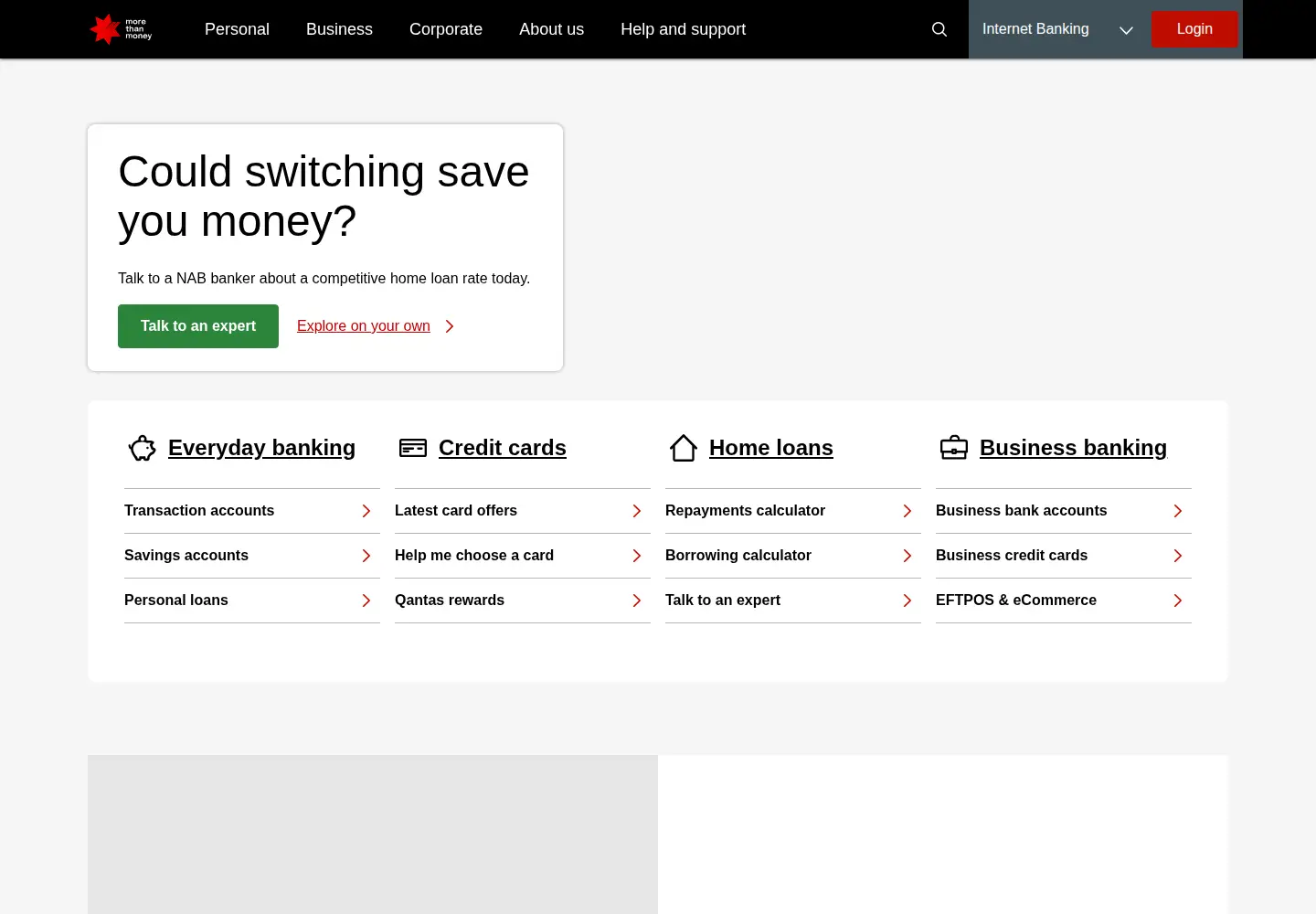Click the arrow beside Savings accounts
This screenshot has width=1316, height=914.
pyautogui.click(x=366, y=556)
